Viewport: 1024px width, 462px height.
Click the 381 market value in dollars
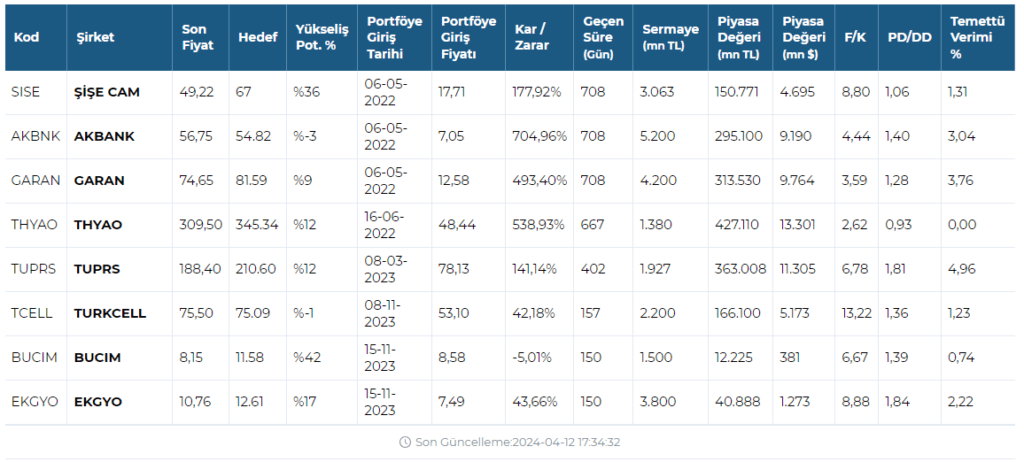click(x=790, y=358)
